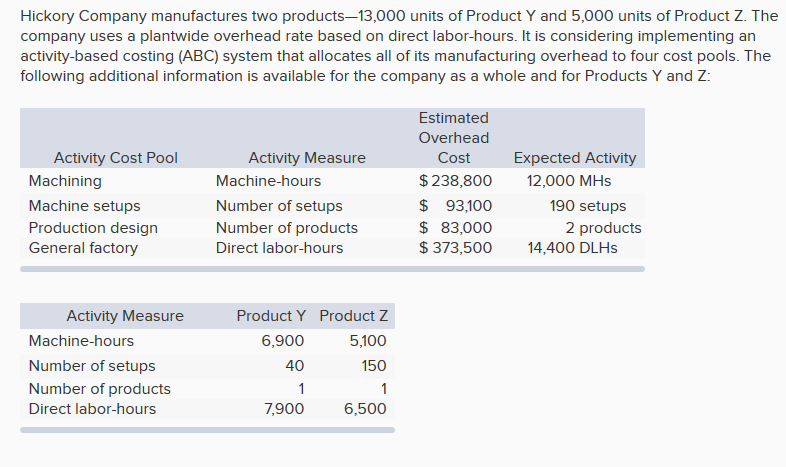The height and width of the screenshot is (467, 786).
Task: Click the "Activity Cost Pool" column header
Action: tap(116, 157)
